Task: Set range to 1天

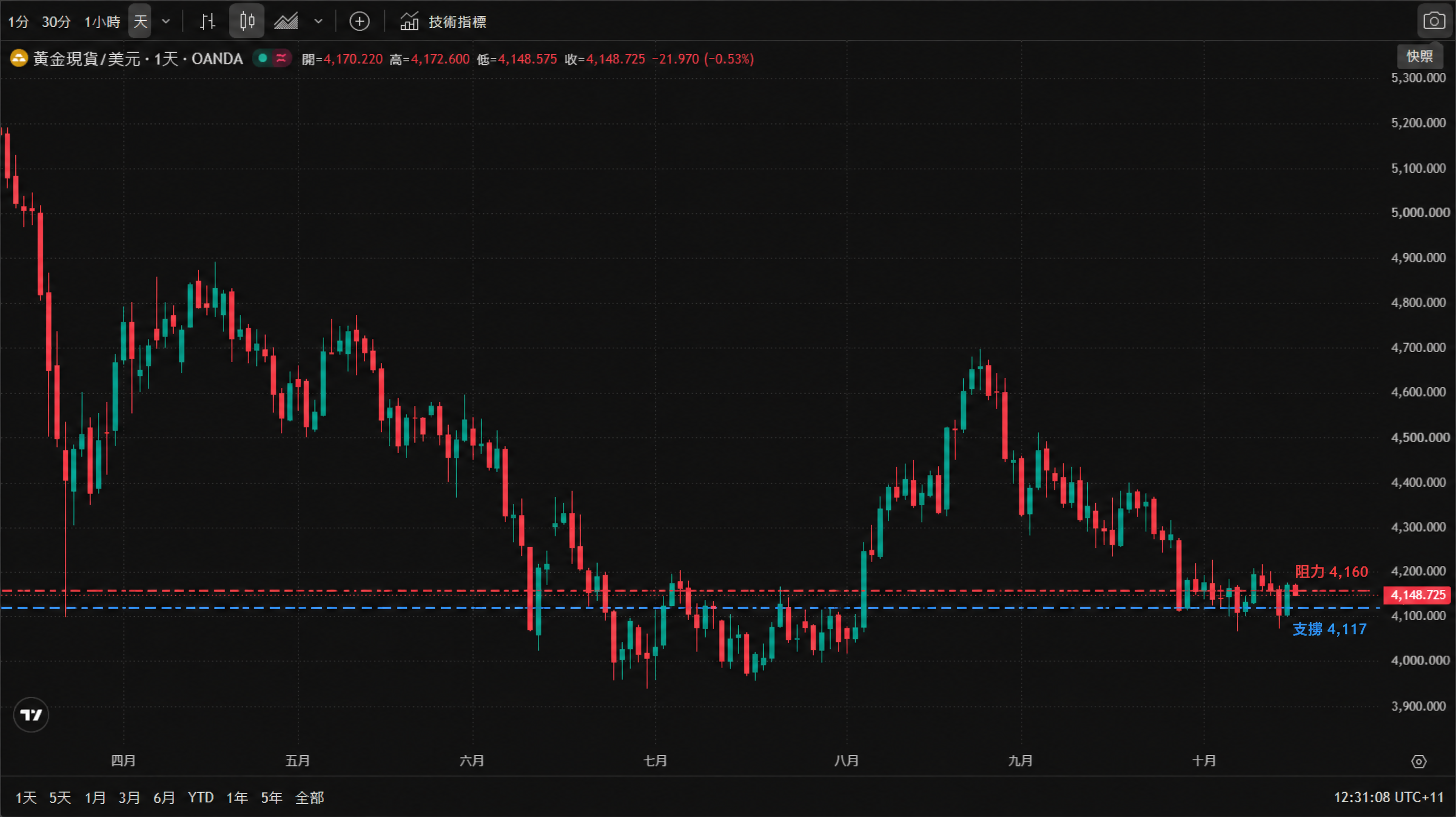Action: point(26,797)
